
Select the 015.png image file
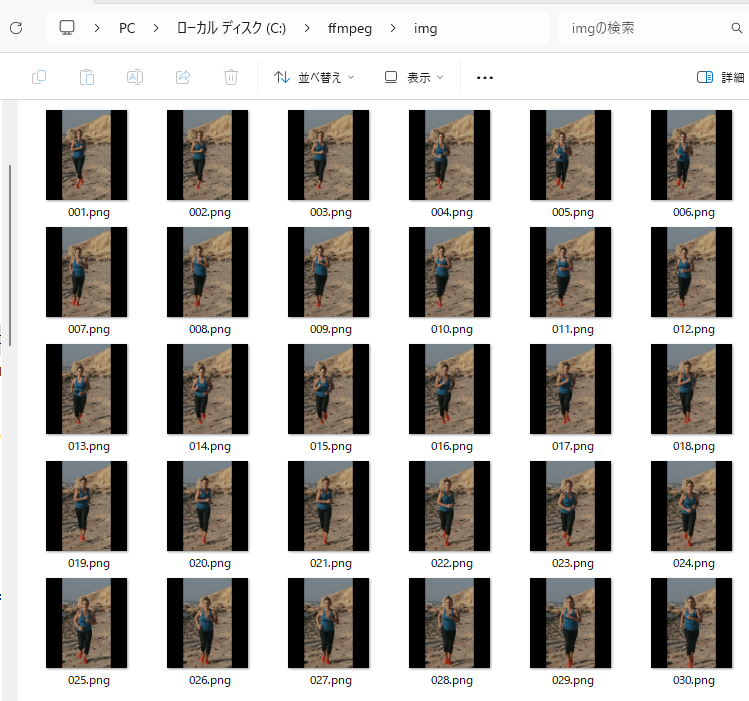[x=328, y=389]
